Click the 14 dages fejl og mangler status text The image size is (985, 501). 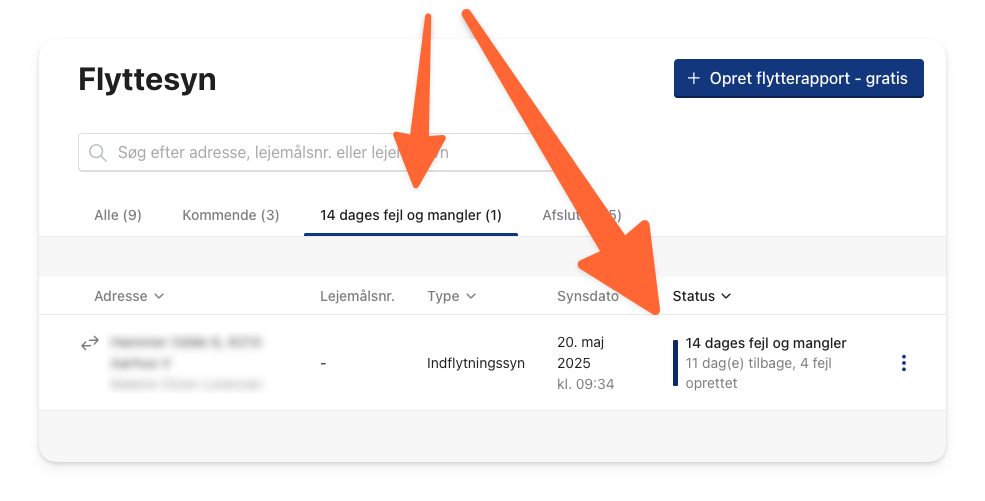[766, 343]
